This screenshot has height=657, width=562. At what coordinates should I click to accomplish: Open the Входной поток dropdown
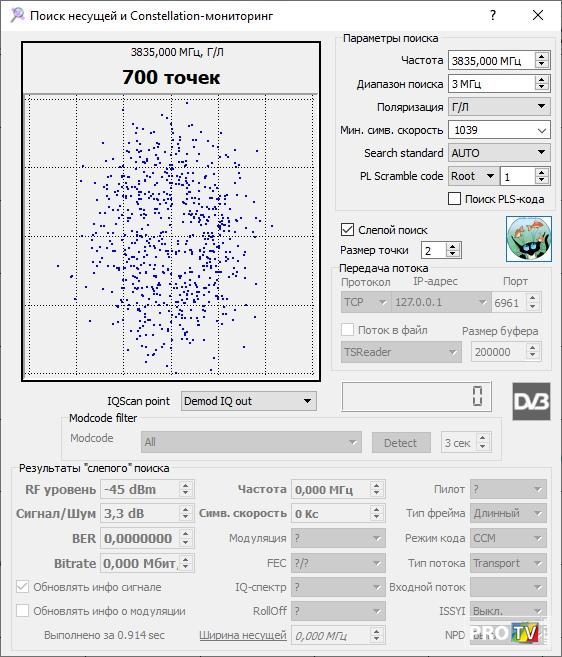click(x=508, y=587)
